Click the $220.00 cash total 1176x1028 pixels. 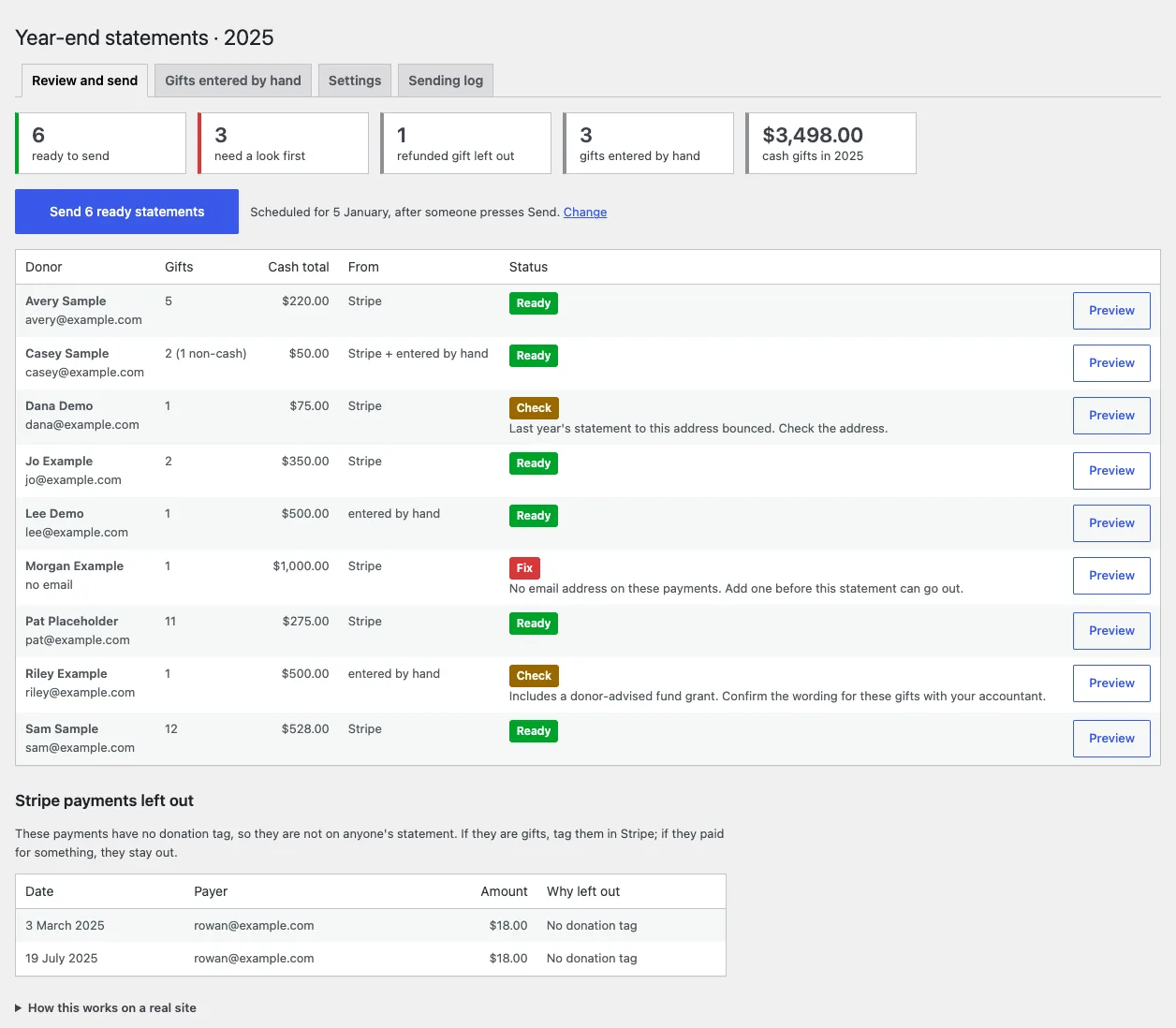pos(305,301)
